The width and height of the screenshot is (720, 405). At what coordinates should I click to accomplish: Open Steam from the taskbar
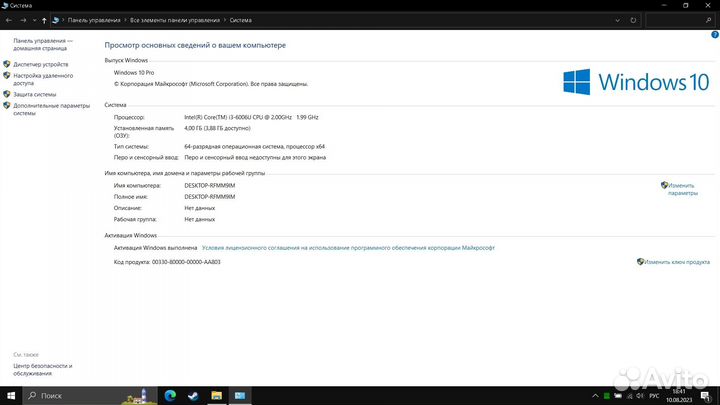pos(193,396)
